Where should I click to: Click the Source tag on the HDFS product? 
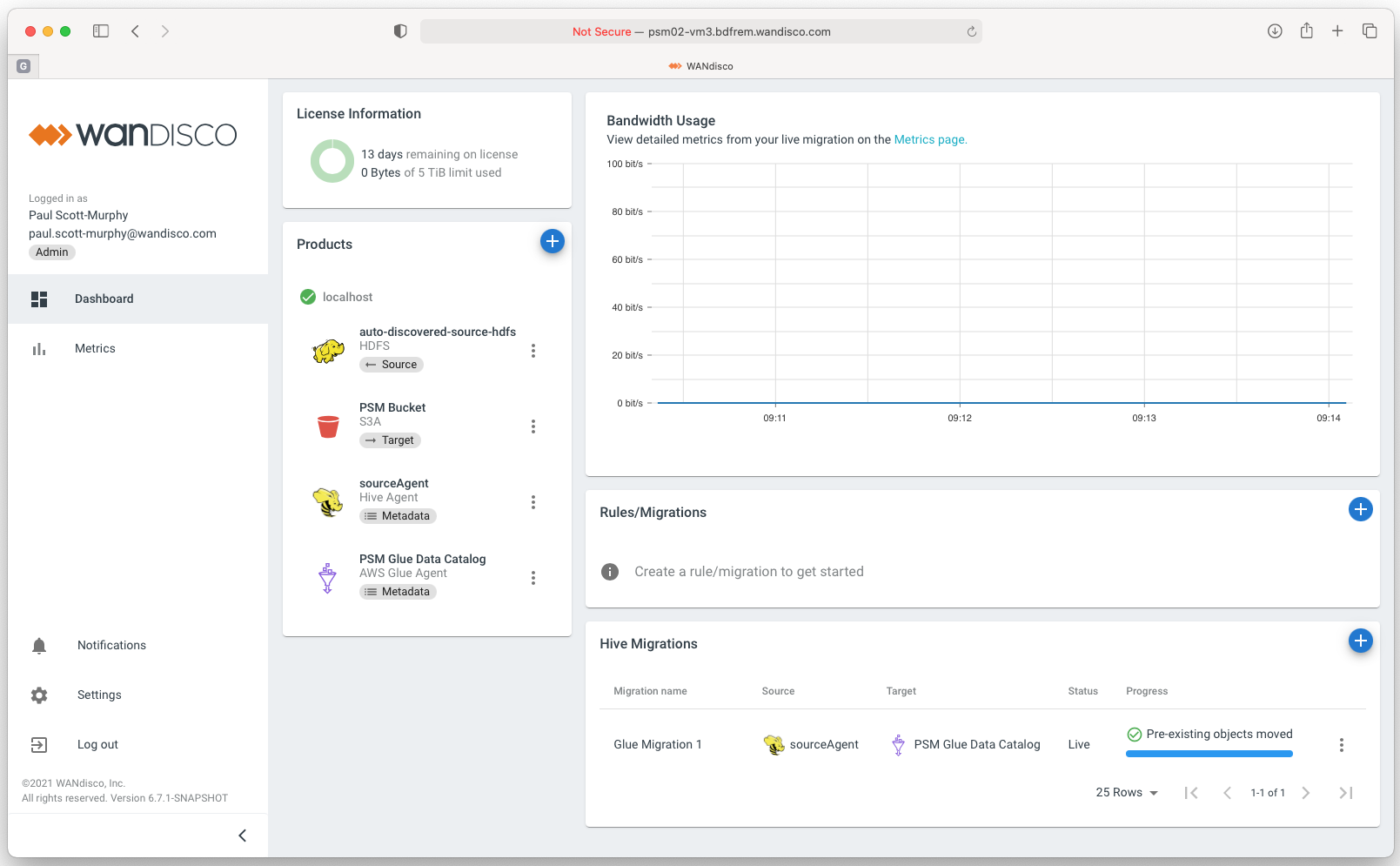click(392, 365)
